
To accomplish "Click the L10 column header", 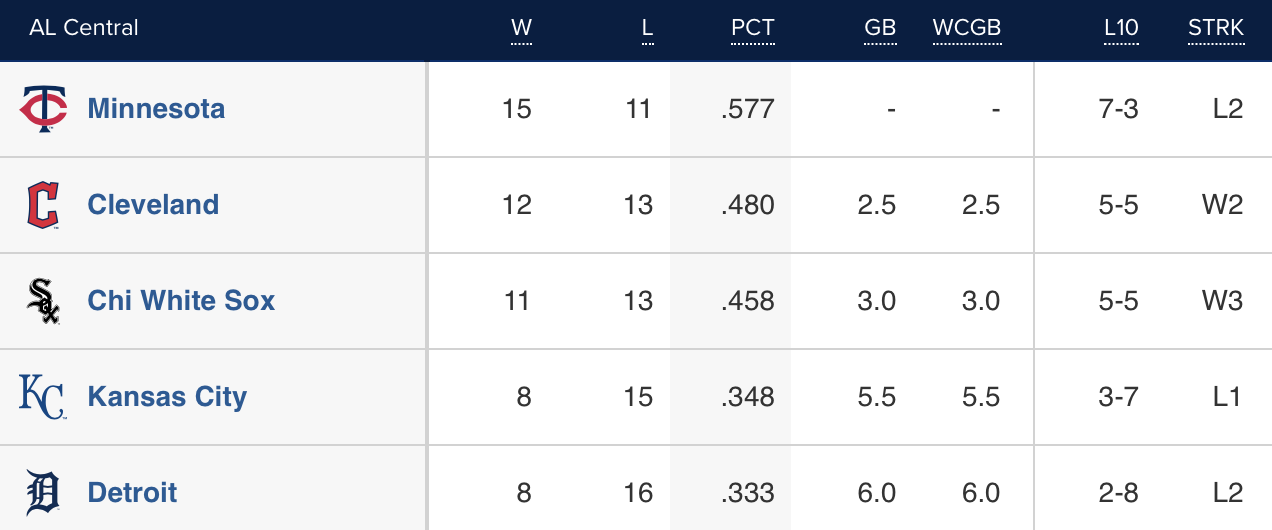I will pos(1121,28).
